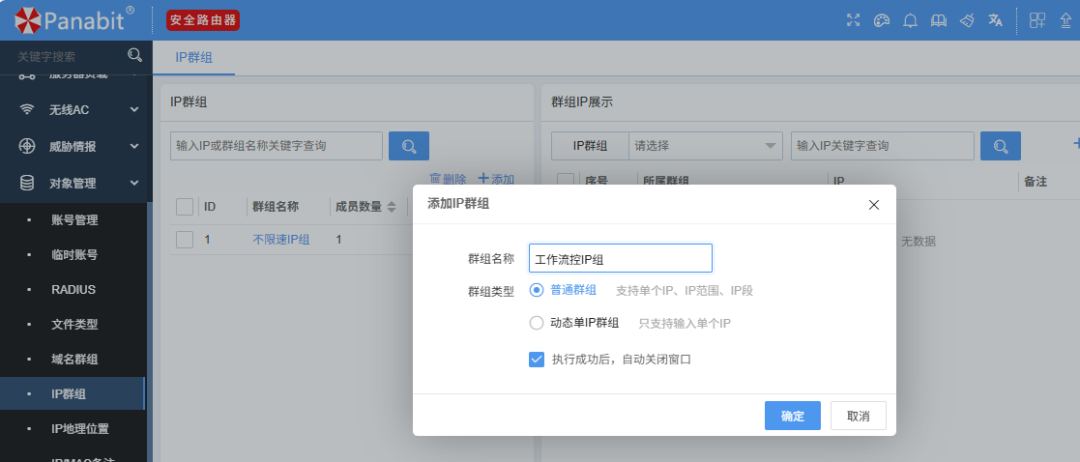Select 普通群组 radio option
1080x462 pixels.
537,291
